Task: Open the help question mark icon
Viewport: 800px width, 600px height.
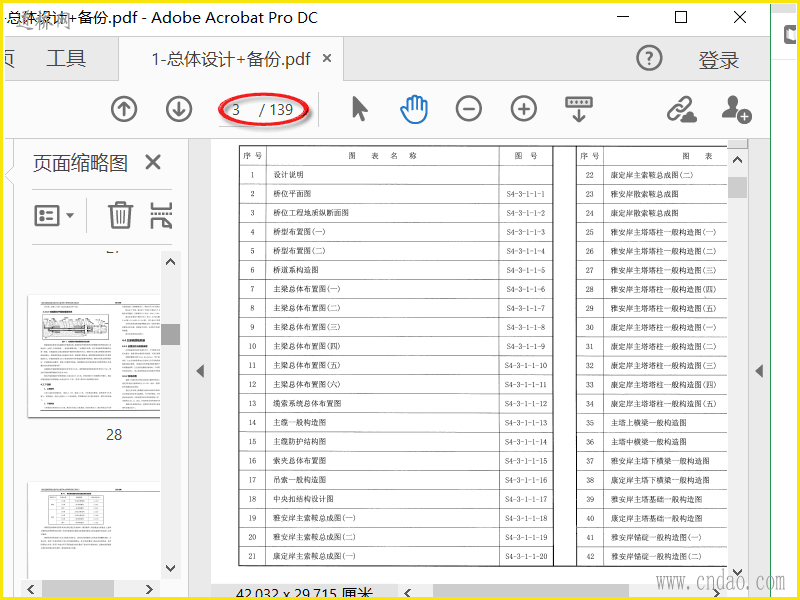Action: (x=649, y=58)
